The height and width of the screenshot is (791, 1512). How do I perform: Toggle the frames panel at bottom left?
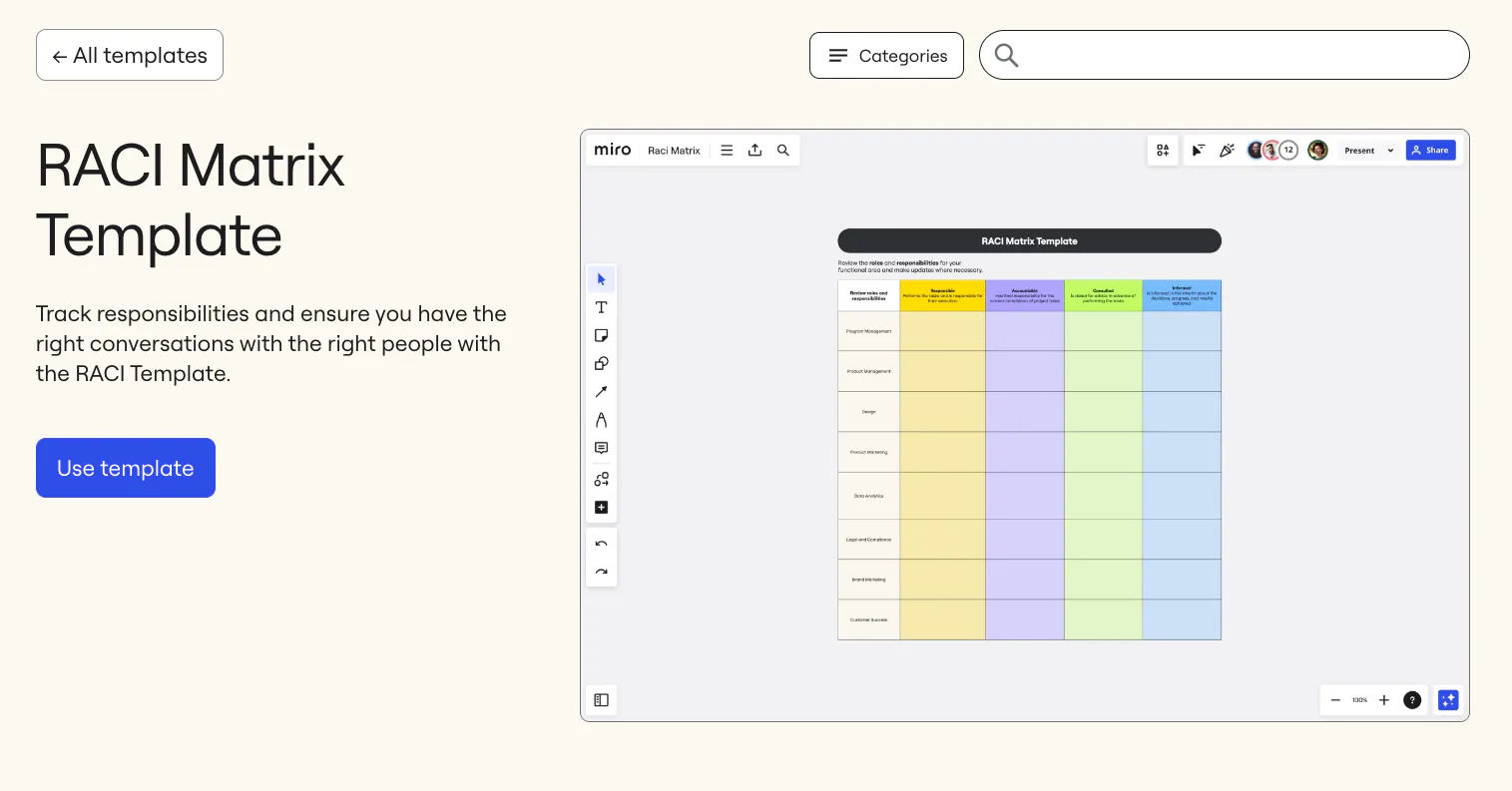pyautogui.click(x=601, y=700)
